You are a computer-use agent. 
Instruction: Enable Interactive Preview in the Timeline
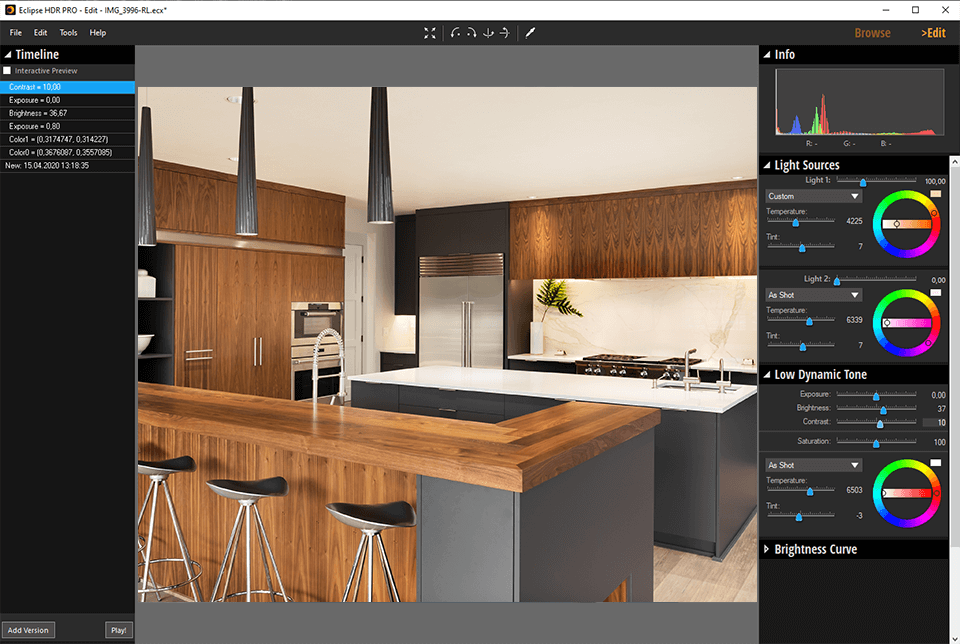[x=6, y=70]
